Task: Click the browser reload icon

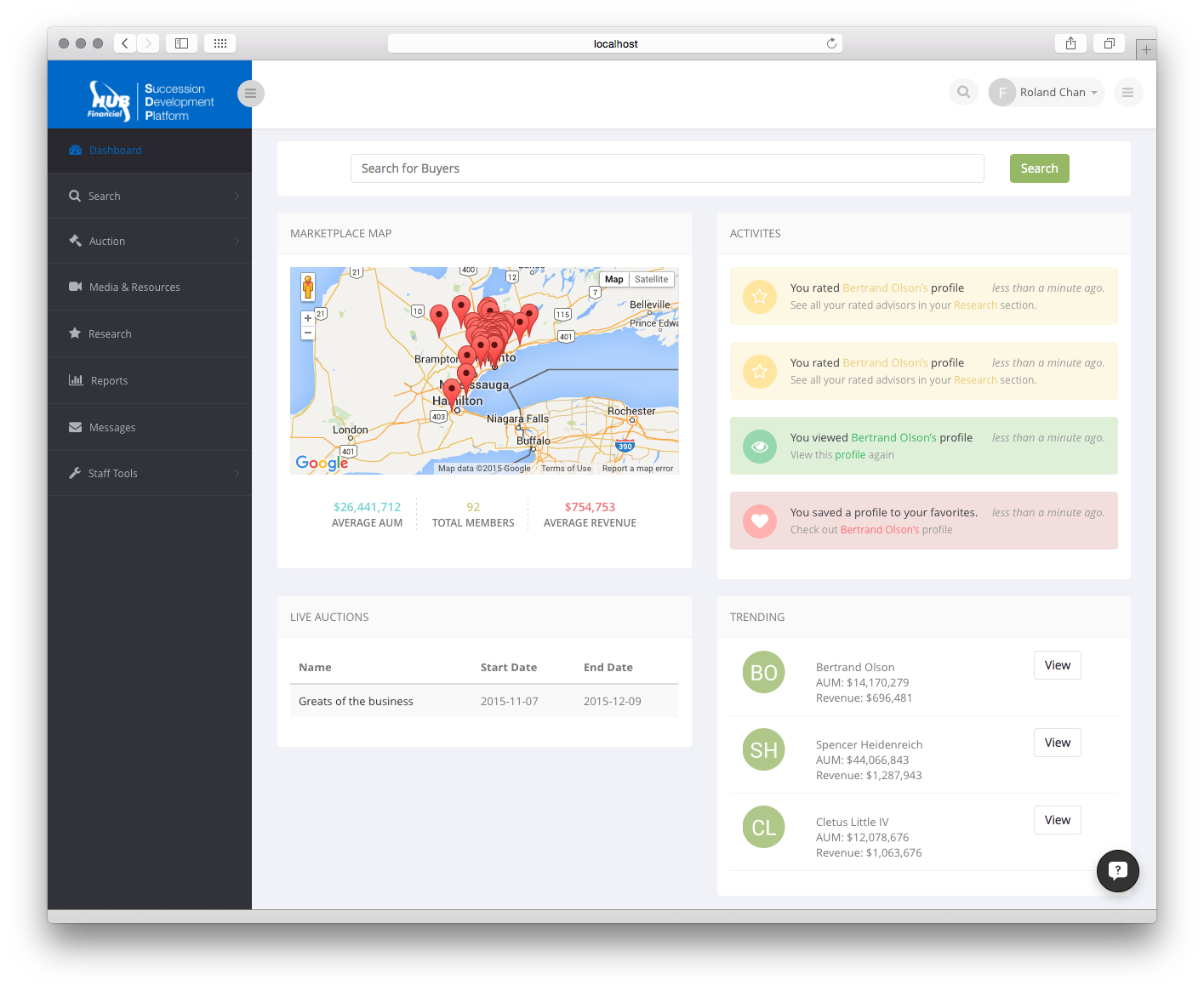Action: (x=831, y=43)
